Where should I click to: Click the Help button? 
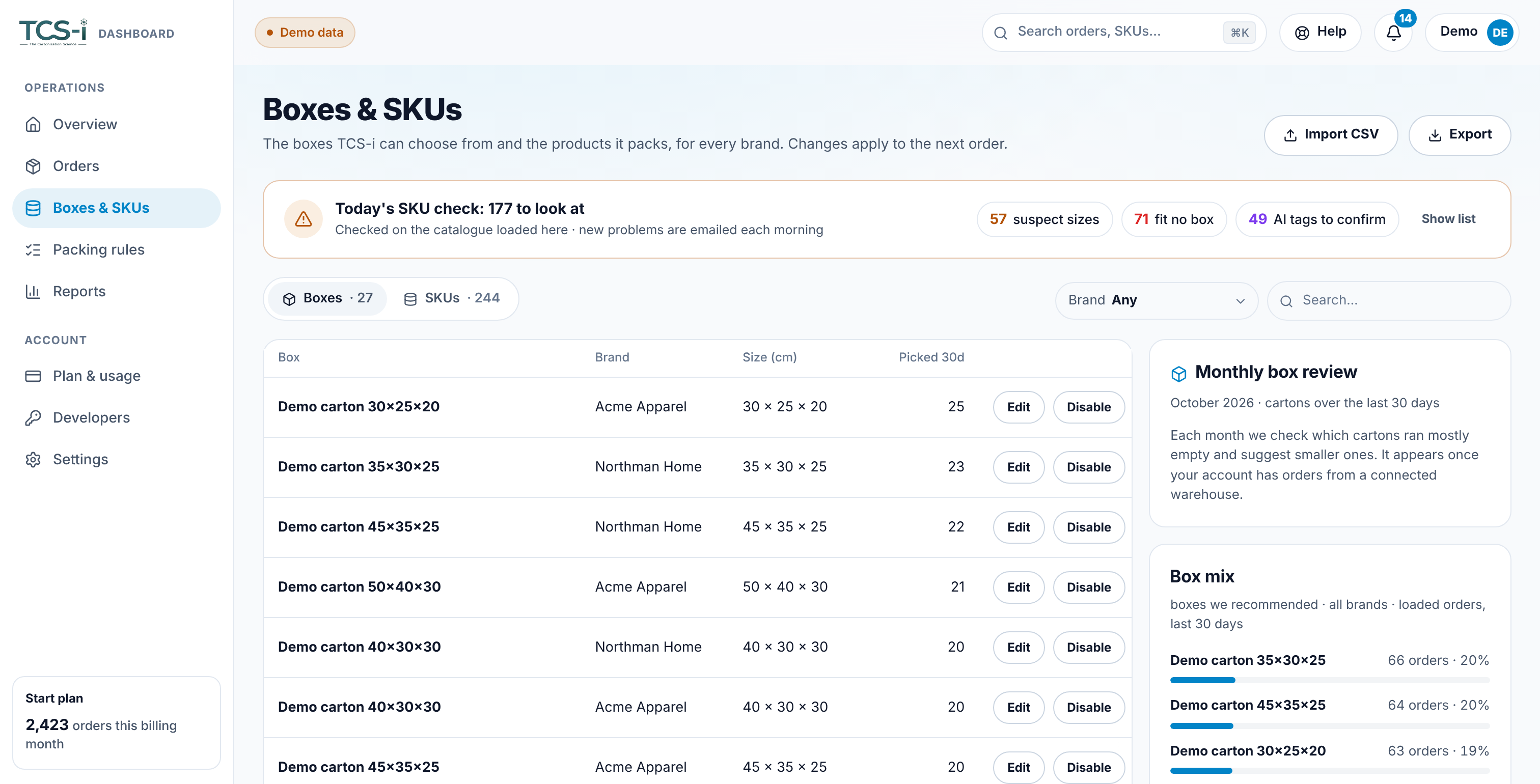point(1320,32)
